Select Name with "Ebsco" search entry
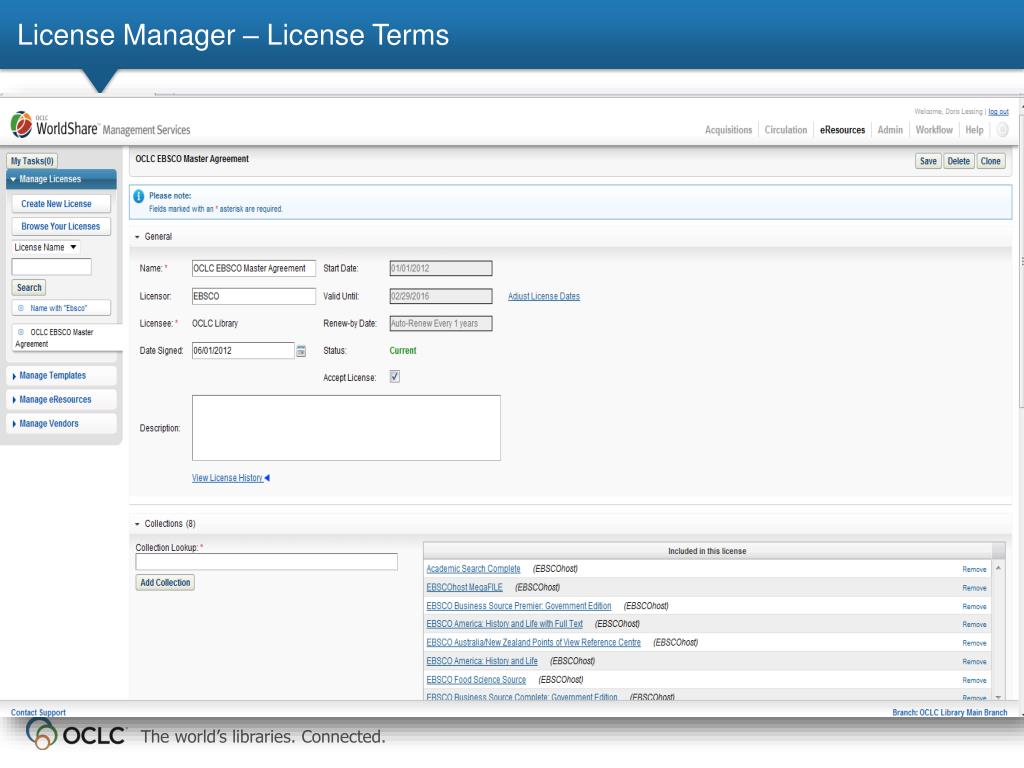Image resolution: width=1024 pixels, height=768 pixels. coord(61,308)
